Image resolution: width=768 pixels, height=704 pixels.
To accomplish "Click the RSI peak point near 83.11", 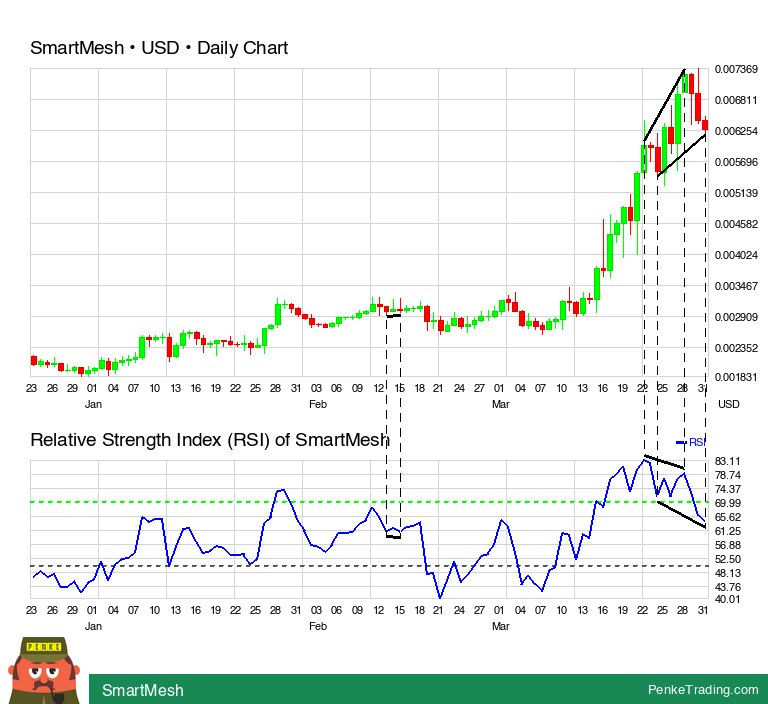I will (x=646, y=460).
